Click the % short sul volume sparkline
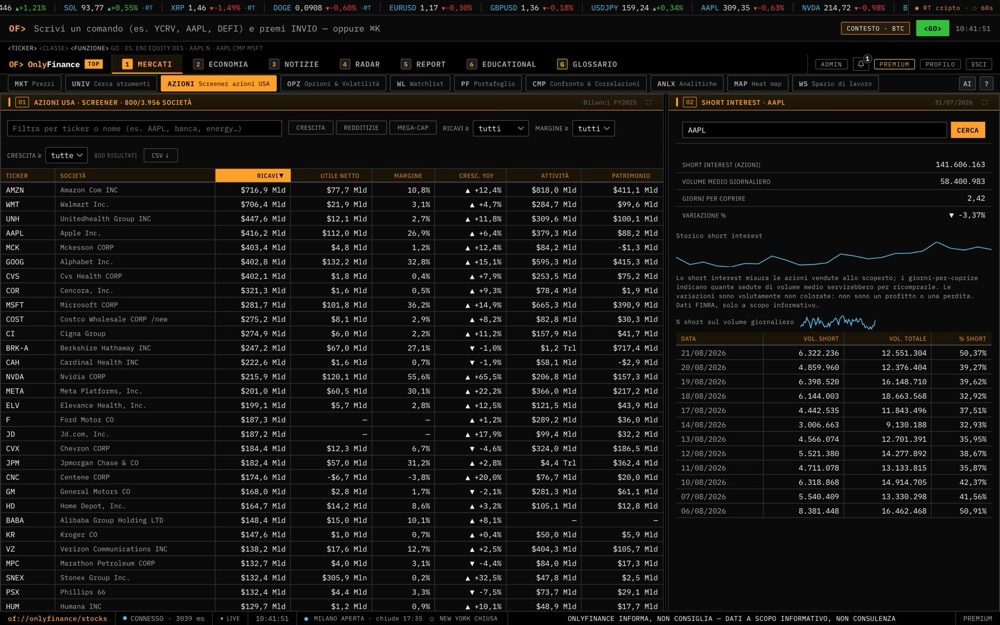The height and width of the screenshot is (625, 1000). click(x=838, y=322)
